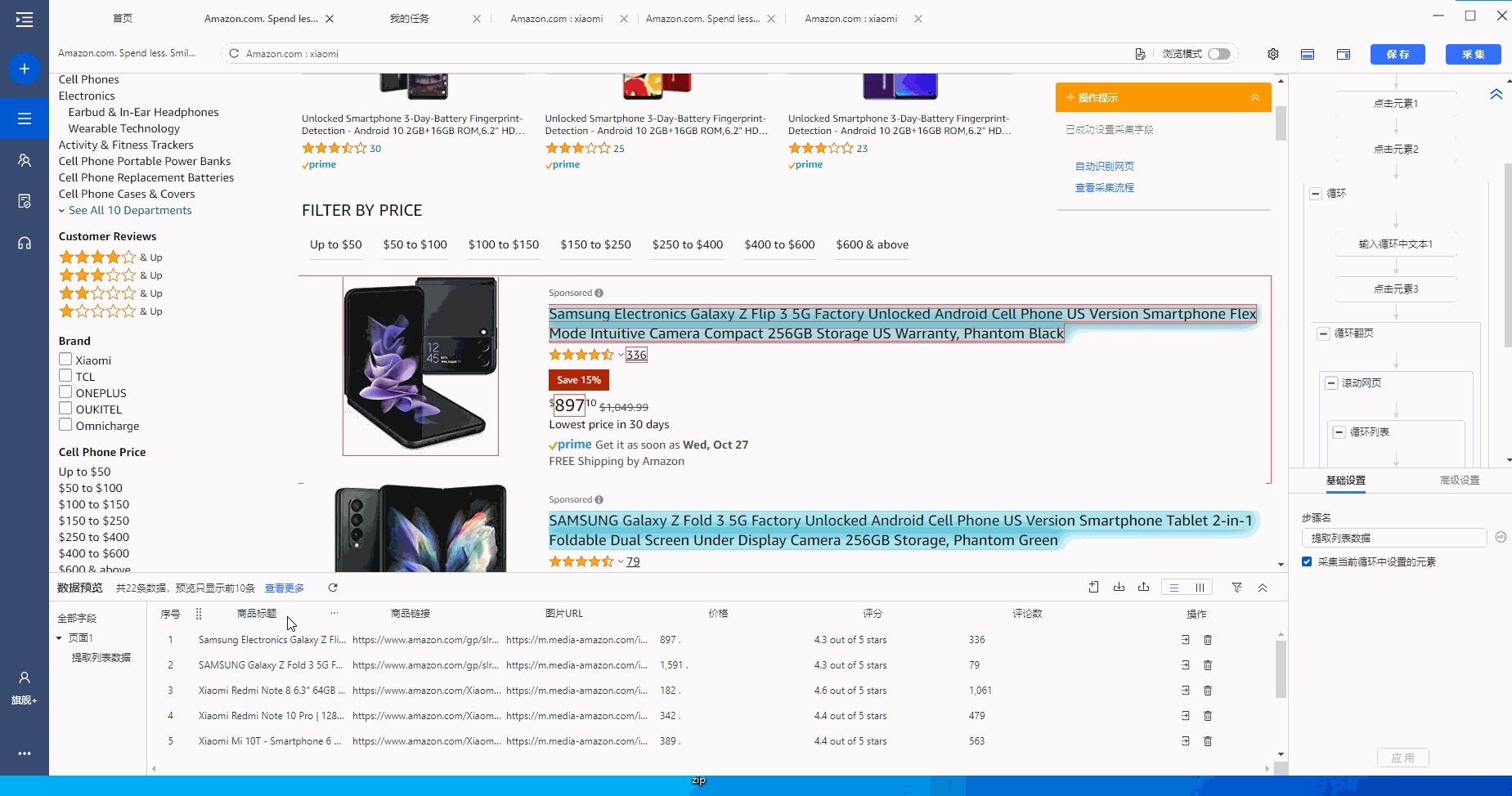Image resolution: width=1512 pixels, height=796 pixels.
Task: Switch data preview to vertical column view
Action: coord(1200,588)
